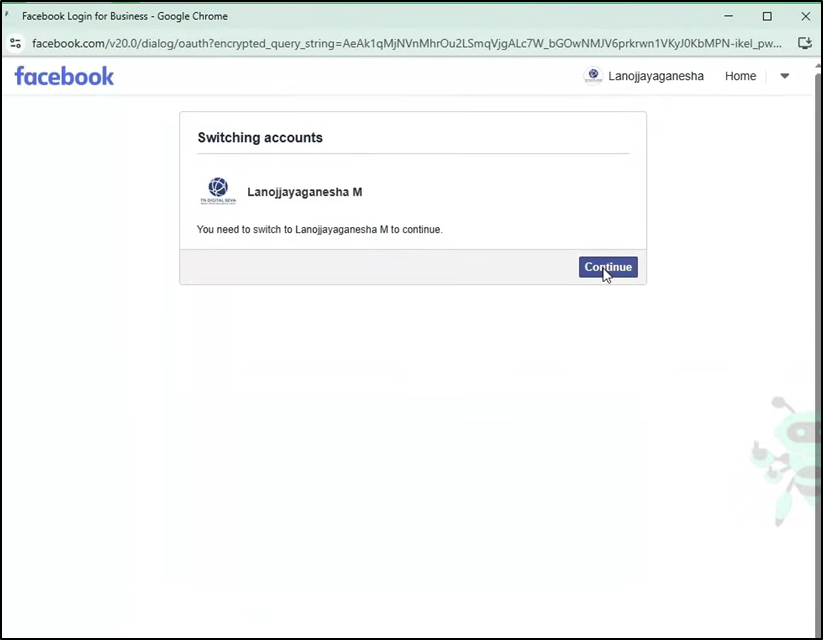Click the TN Digital Seva account logo
823x640 pixels.
tap(217, 191)
